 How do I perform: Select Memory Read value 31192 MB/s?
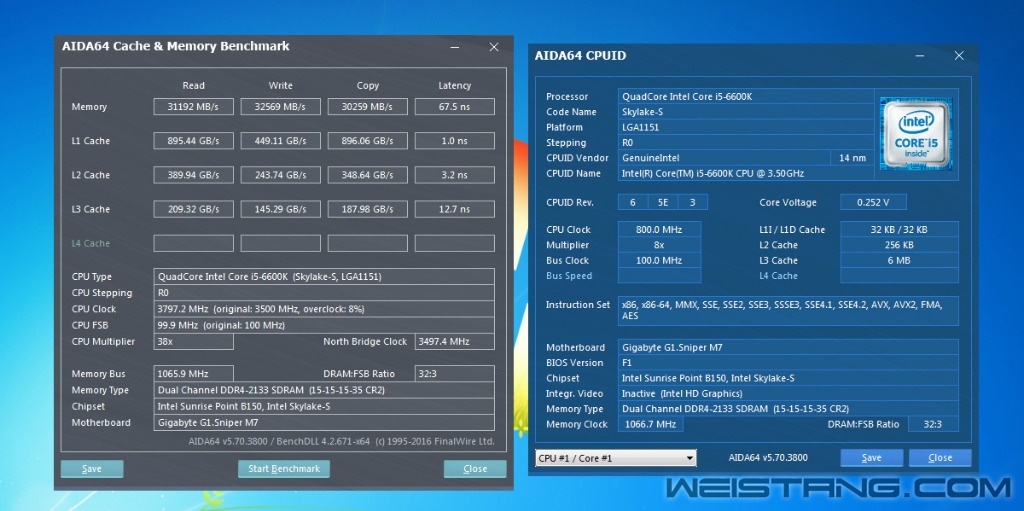pyautogui.click(x=193, y=107)
